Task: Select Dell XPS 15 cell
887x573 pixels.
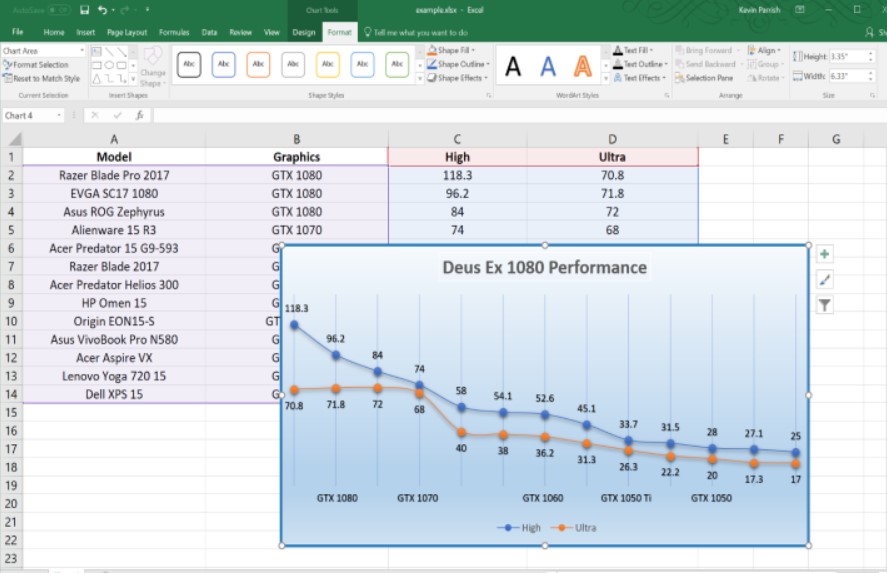Action: point(114,394)
